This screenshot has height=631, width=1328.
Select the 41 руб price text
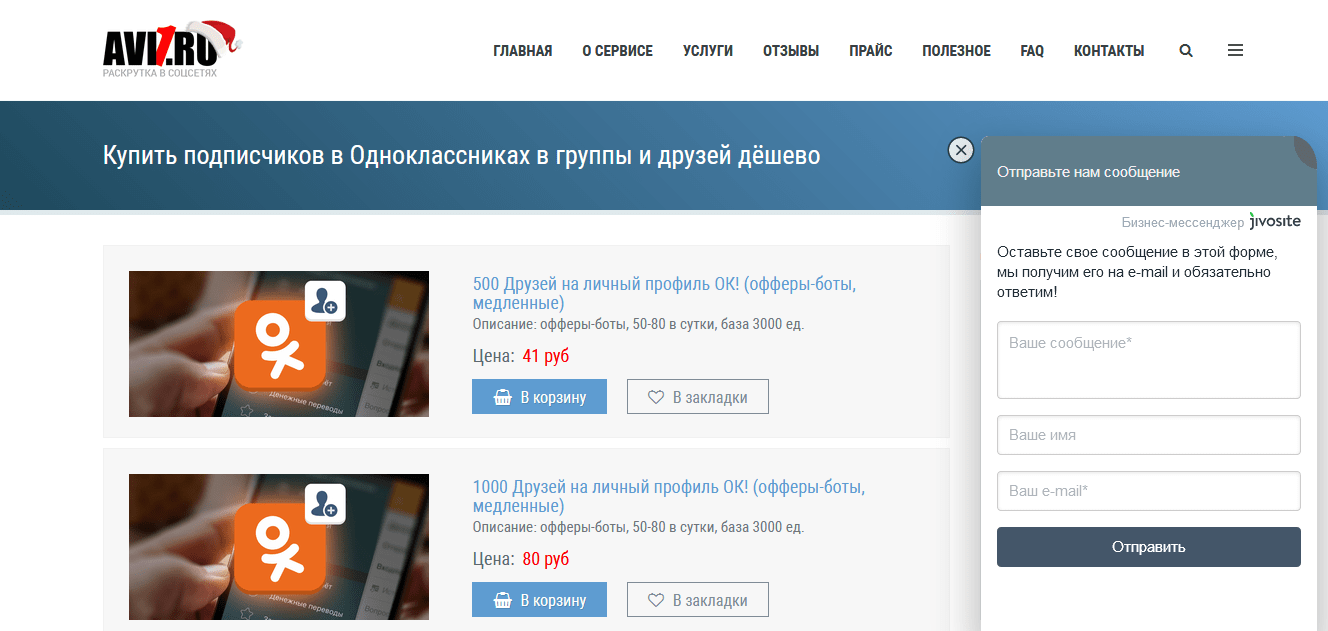tap(546, 355)
